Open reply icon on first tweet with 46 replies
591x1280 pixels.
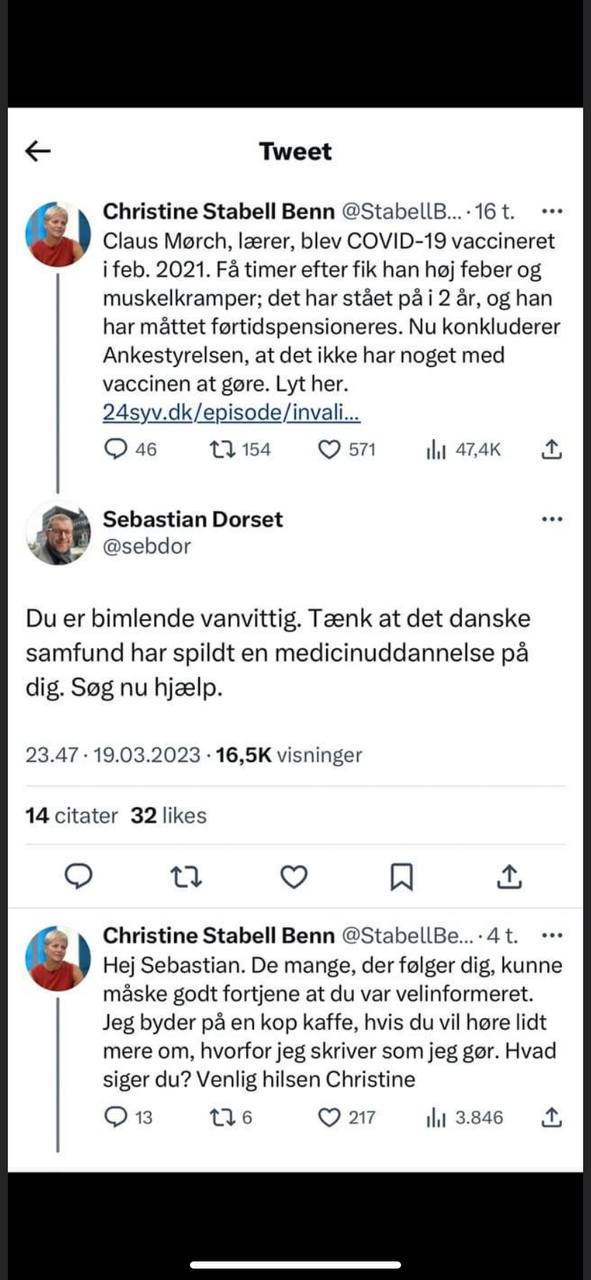(115, 450)
